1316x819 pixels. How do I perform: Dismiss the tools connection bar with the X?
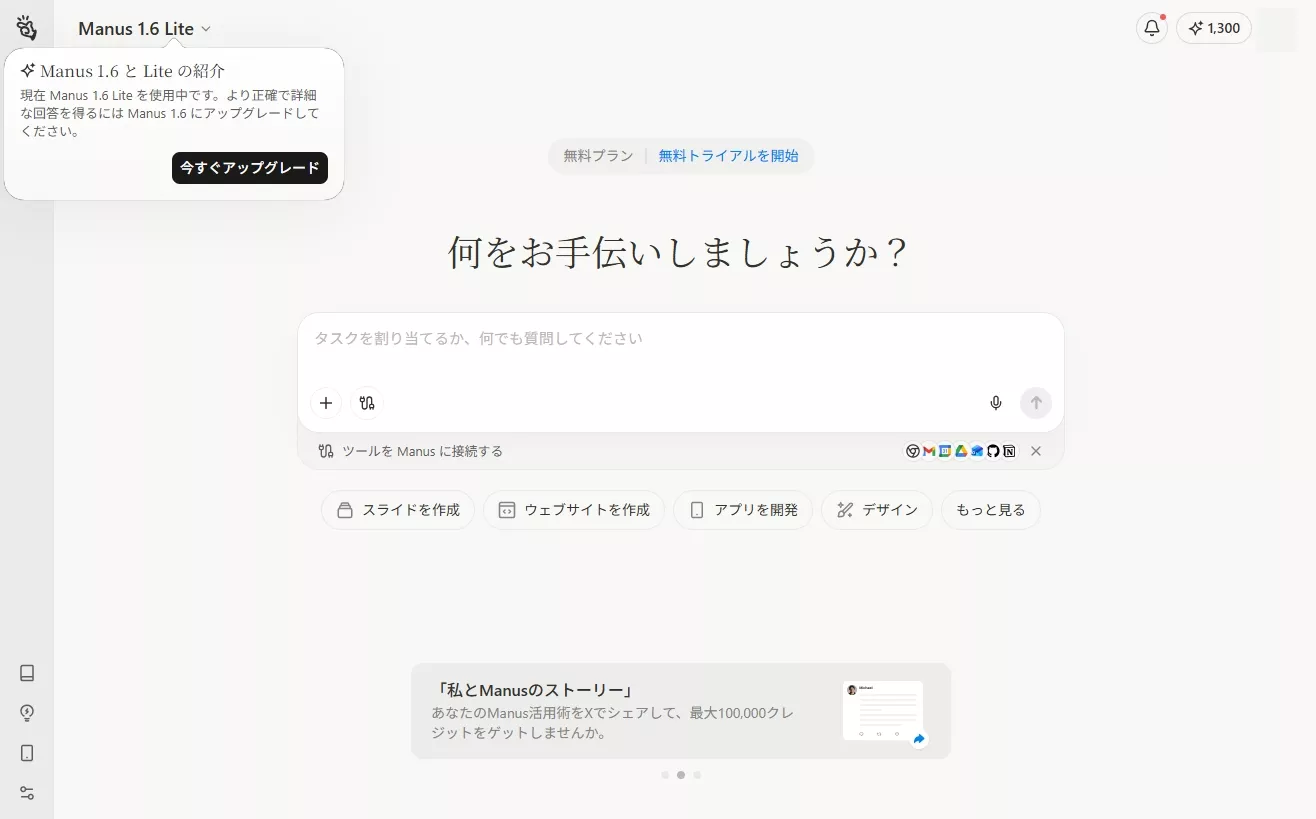(1036, 451)
